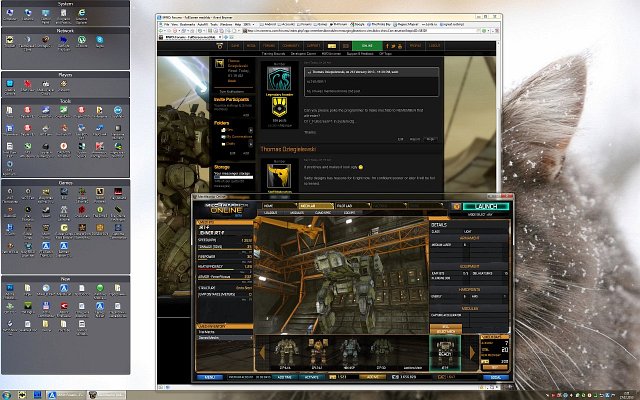The image size is (640, 400).
Task: Select the READY mech with the green highlight
Action: 445,353
